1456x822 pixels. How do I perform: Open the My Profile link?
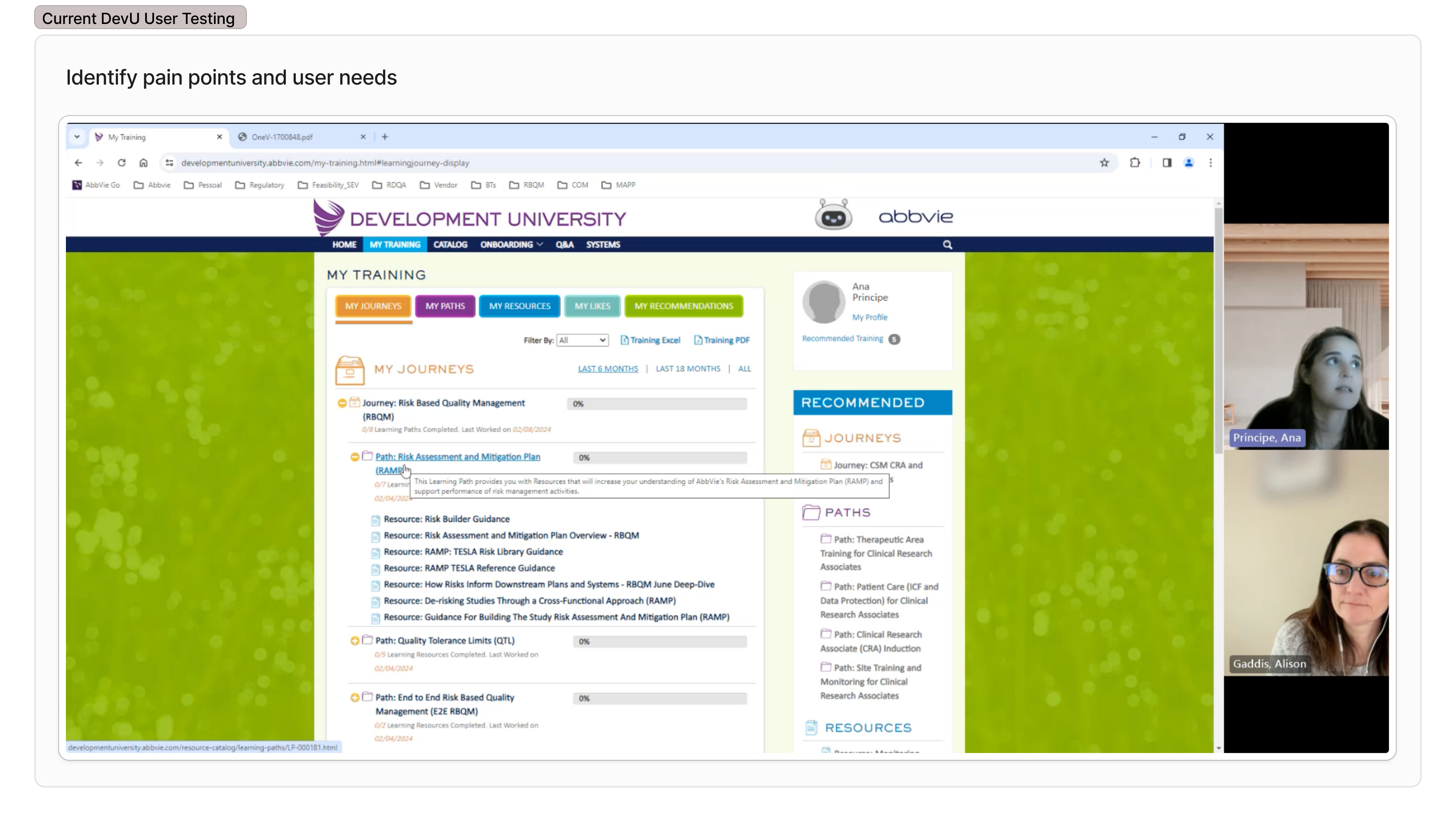coord(870,318)
